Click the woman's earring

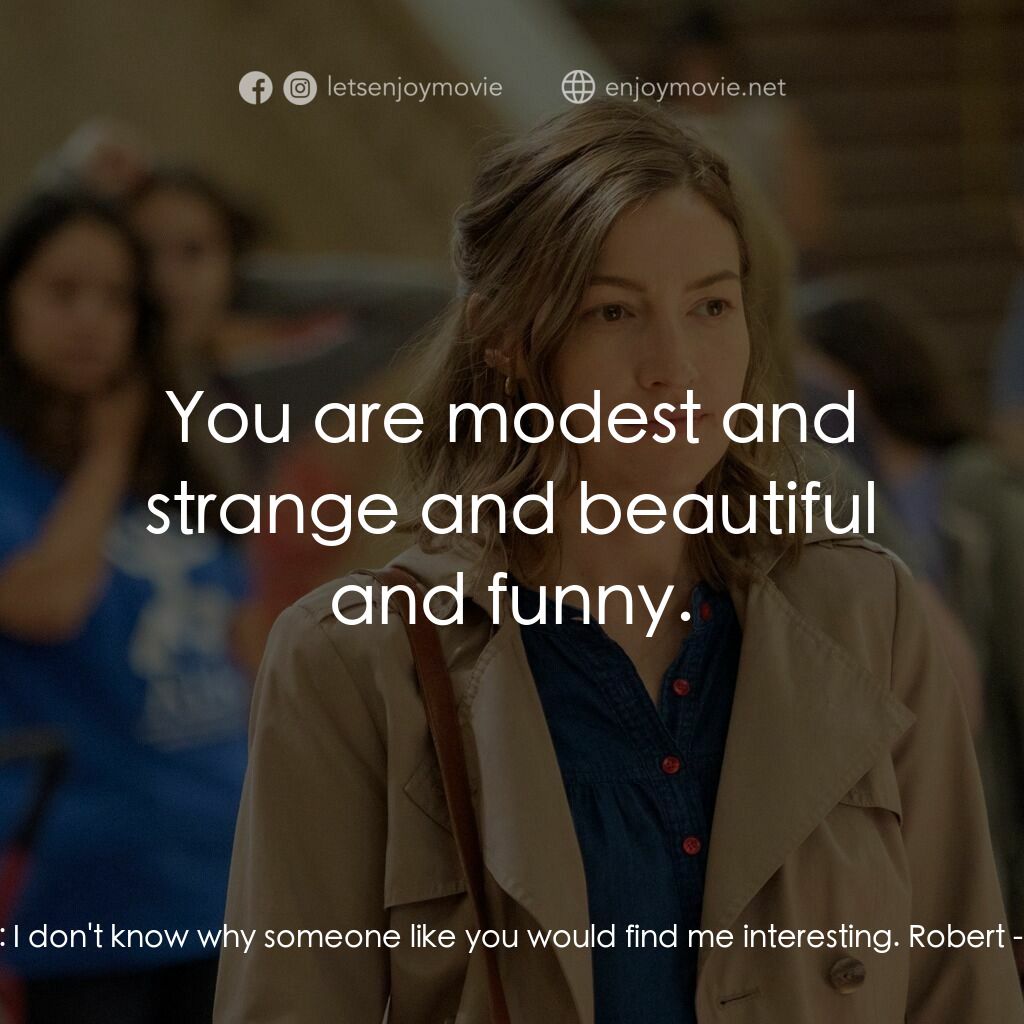tap(509, 385)
